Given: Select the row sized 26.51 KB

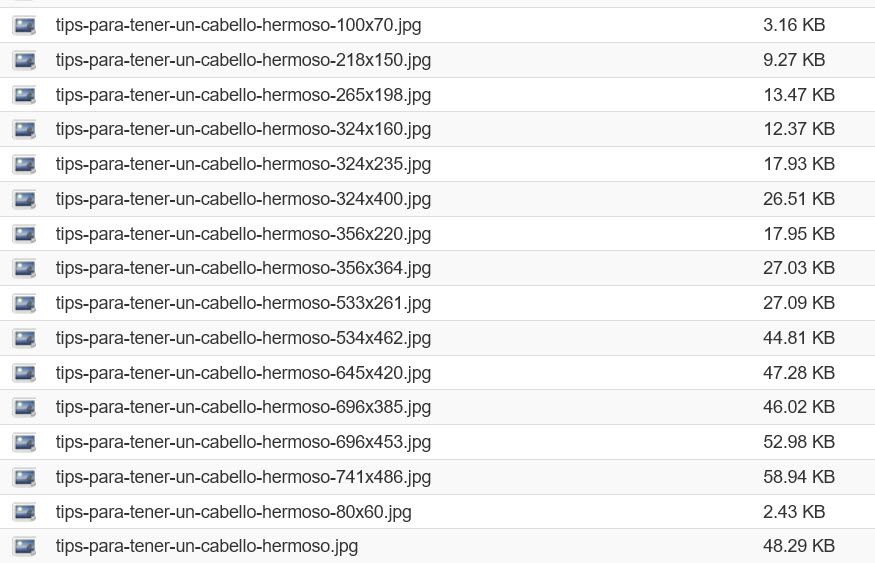Looking at the screenshot, I should click(x=438, y=199).
